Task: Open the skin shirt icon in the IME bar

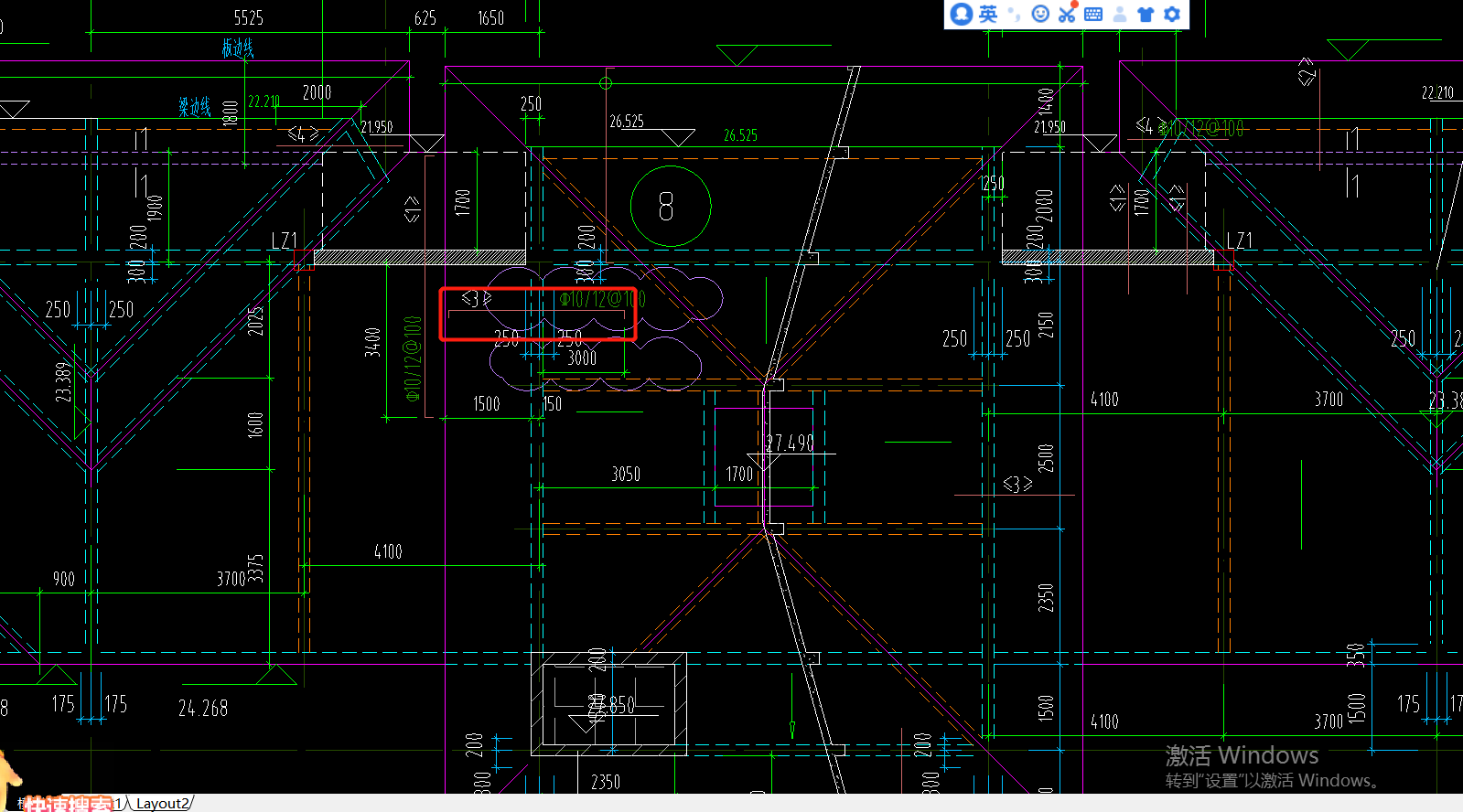Action: 1146,14
